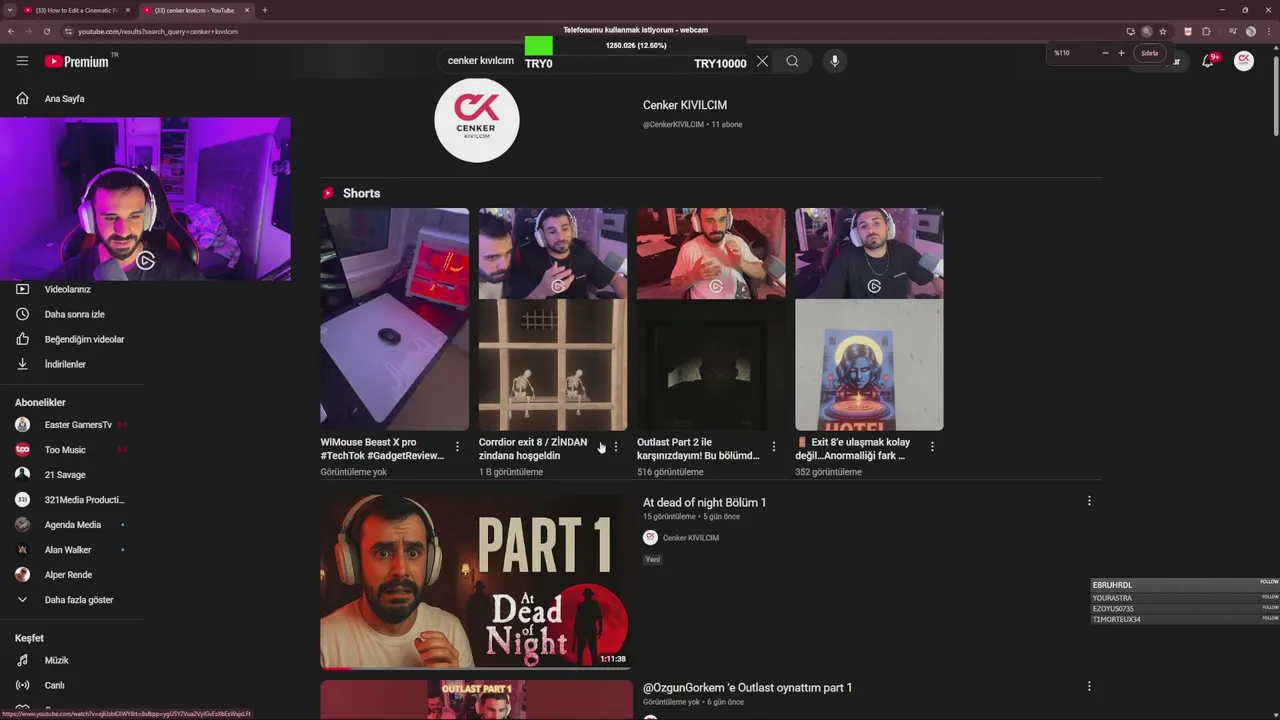The height and width of the screenshot is (720, 1280).
Task: Open the notifications bell
Action: coord(1208,61)
